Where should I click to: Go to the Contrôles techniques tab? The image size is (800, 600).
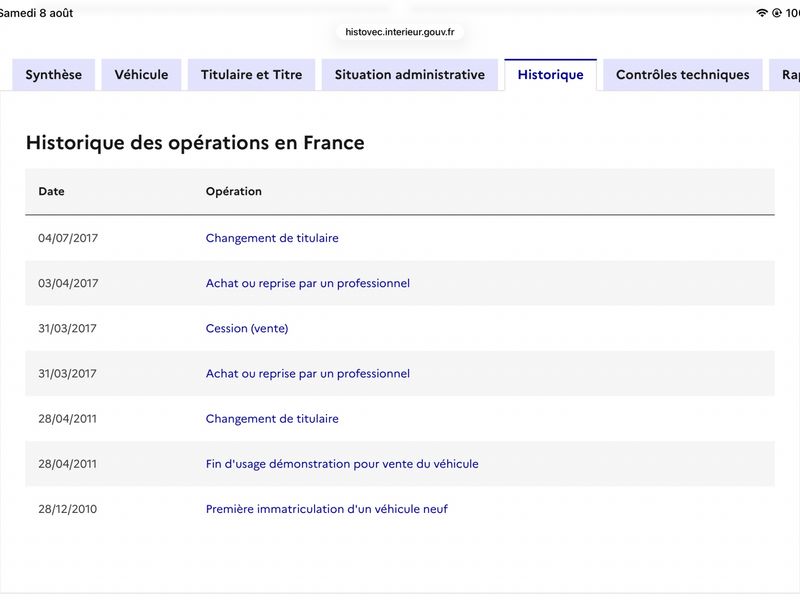[x=683, y=74]
